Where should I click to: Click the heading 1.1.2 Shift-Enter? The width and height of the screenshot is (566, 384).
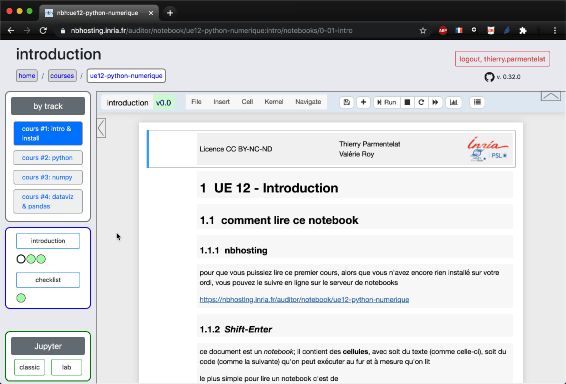236,330
